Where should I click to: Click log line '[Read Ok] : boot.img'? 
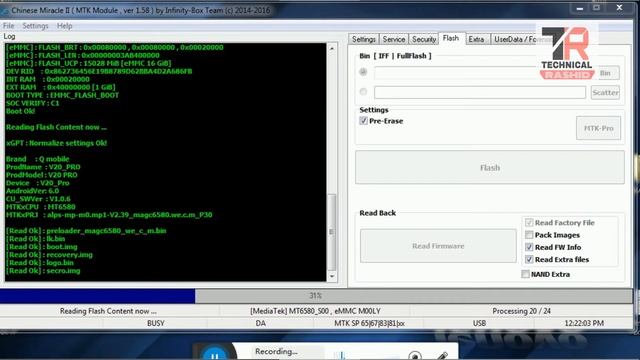[x=42, y=247]
